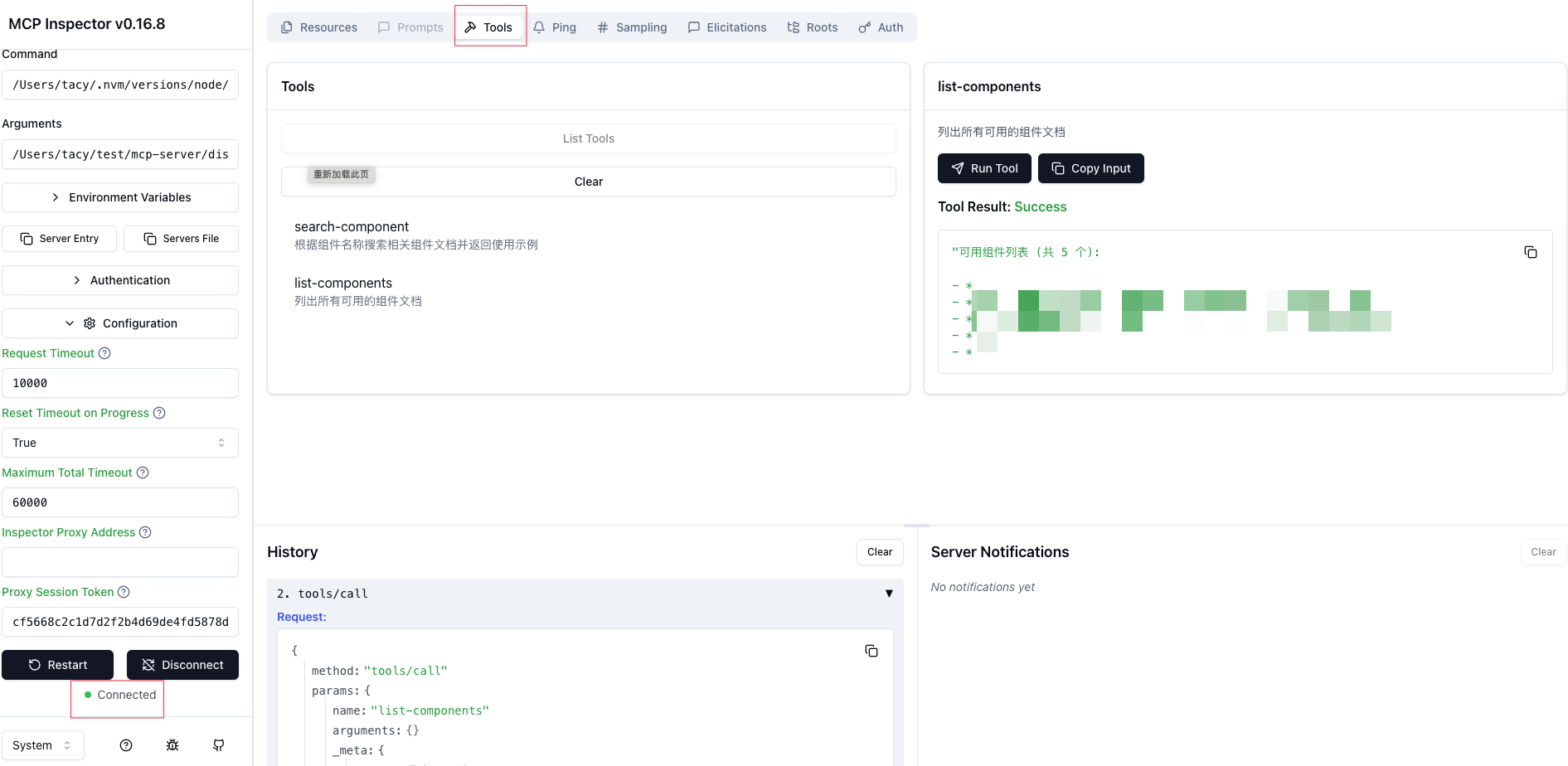The image size is (1568, 766).
Task: Click Server Entry copy button
Action: point(60,239)
